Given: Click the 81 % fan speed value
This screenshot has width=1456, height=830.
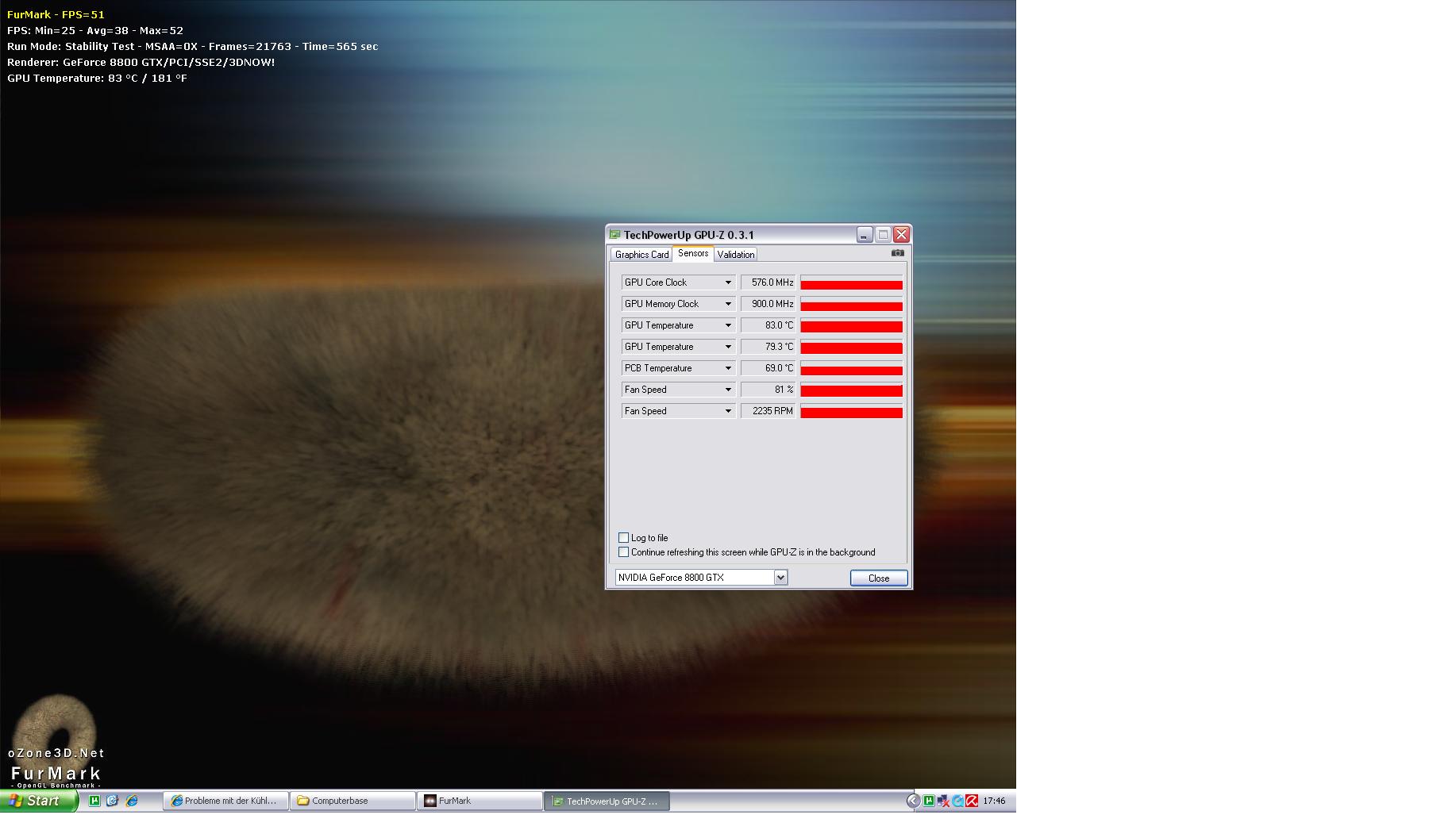Looking at the screenshot, I should (768, 390).
